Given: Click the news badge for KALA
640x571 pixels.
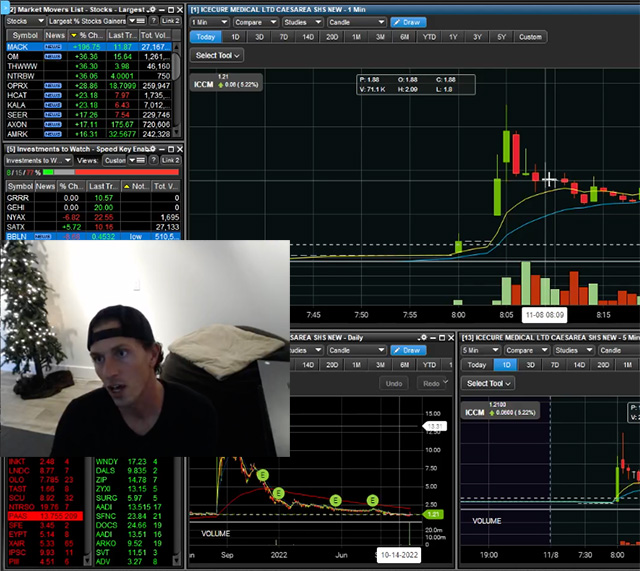Looking at the screenshot, I should click(53, 105).
